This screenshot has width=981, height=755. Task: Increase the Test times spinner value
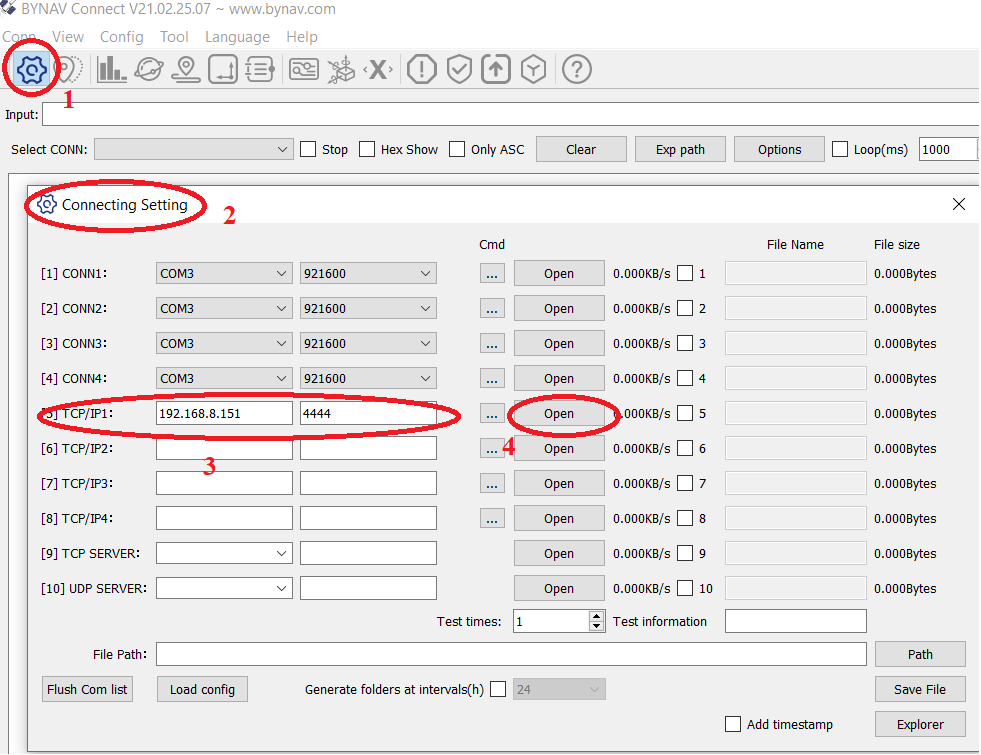(x=597, y=616)
